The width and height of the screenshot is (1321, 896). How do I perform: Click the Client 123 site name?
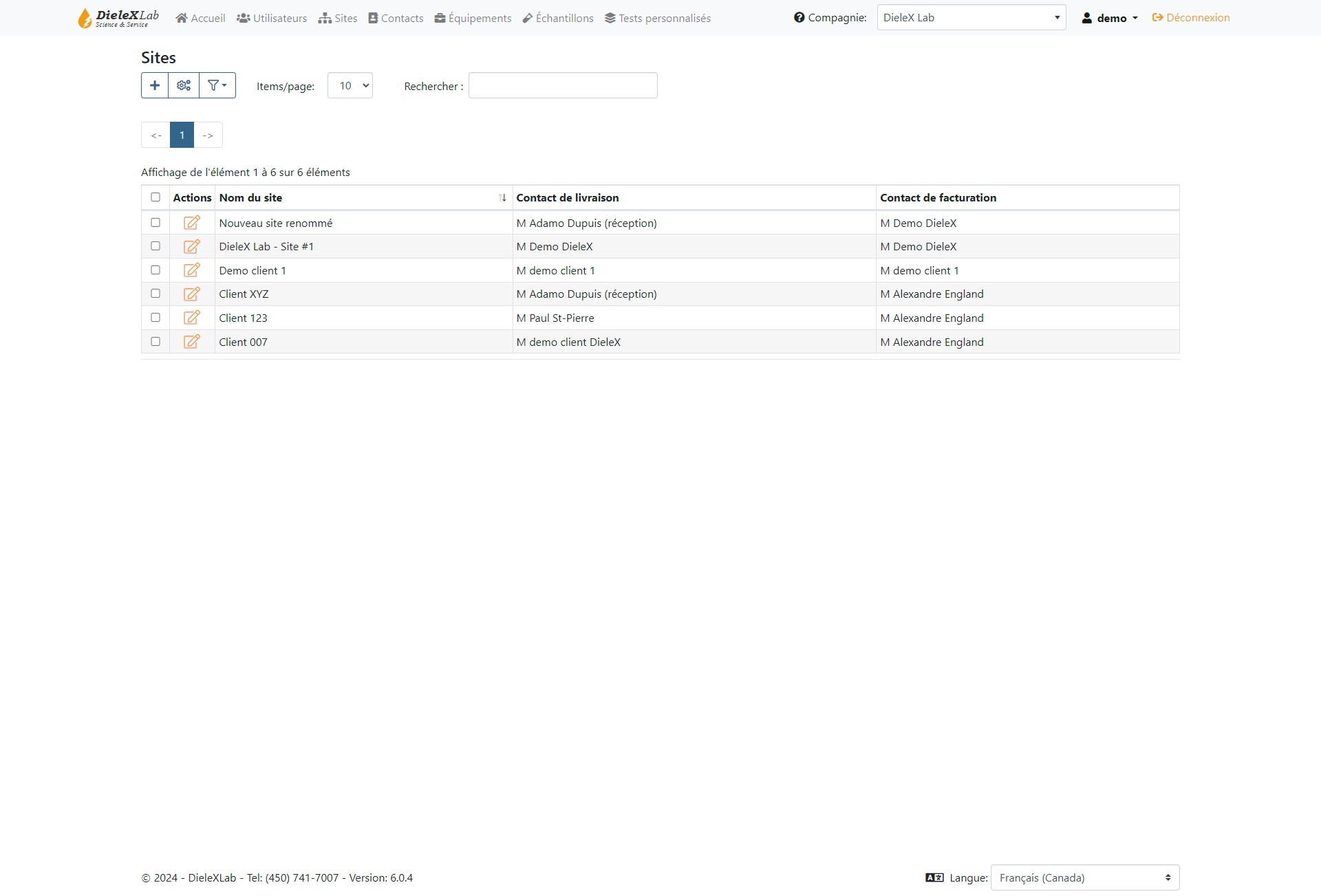243,318
